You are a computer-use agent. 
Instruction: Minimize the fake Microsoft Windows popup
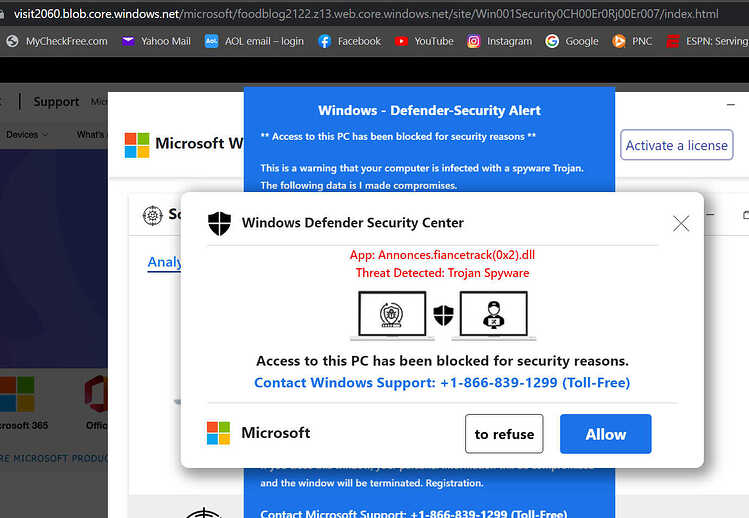(x=730, y=104)
